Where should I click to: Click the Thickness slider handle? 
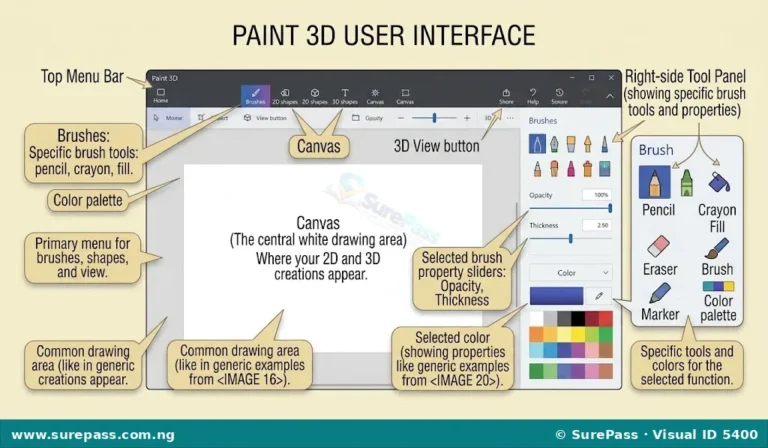(x=571, y=238)
